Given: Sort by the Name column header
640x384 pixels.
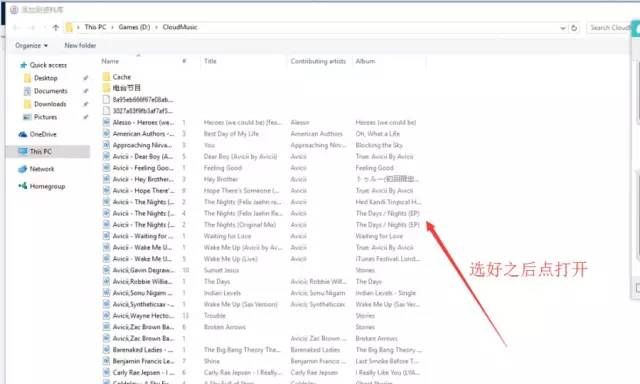Looking at the screenshot, I should click(110, 61).
